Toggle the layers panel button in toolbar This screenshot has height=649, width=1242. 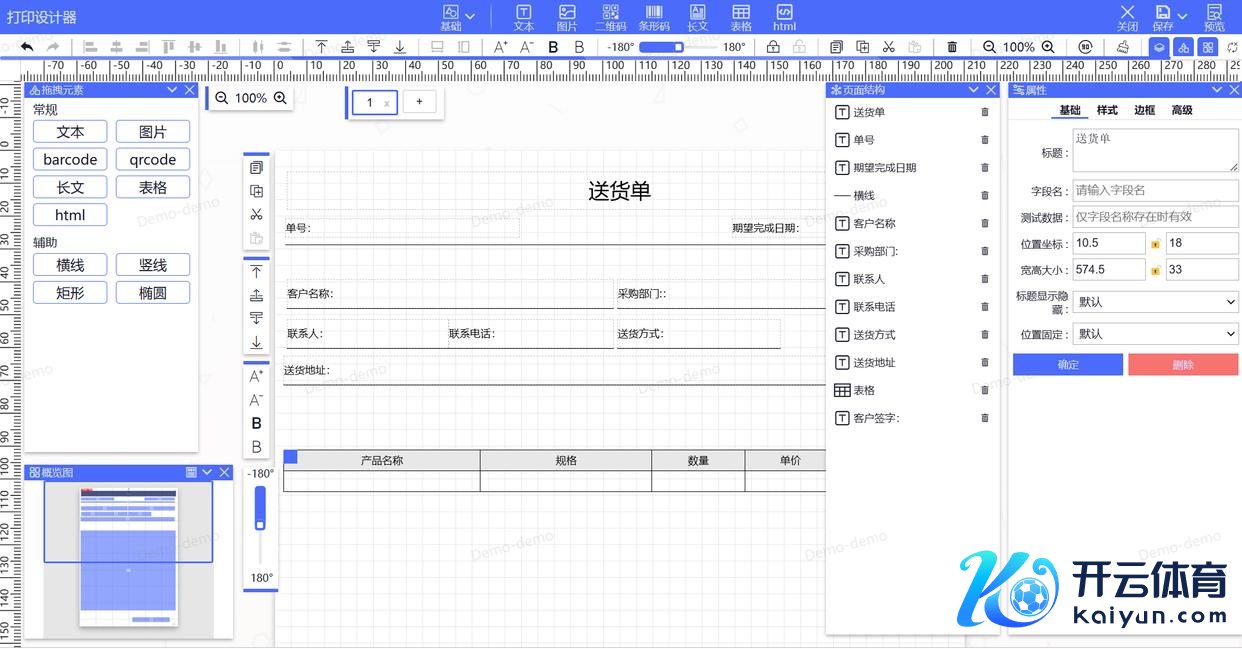(x=1159, y=47)
